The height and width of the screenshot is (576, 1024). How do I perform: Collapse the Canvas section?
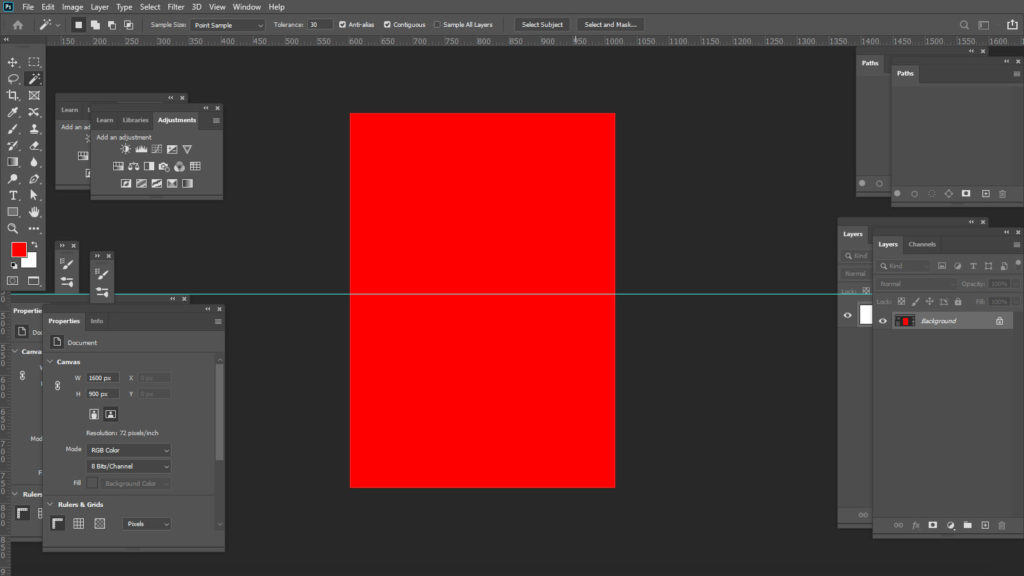coord(50,362)
